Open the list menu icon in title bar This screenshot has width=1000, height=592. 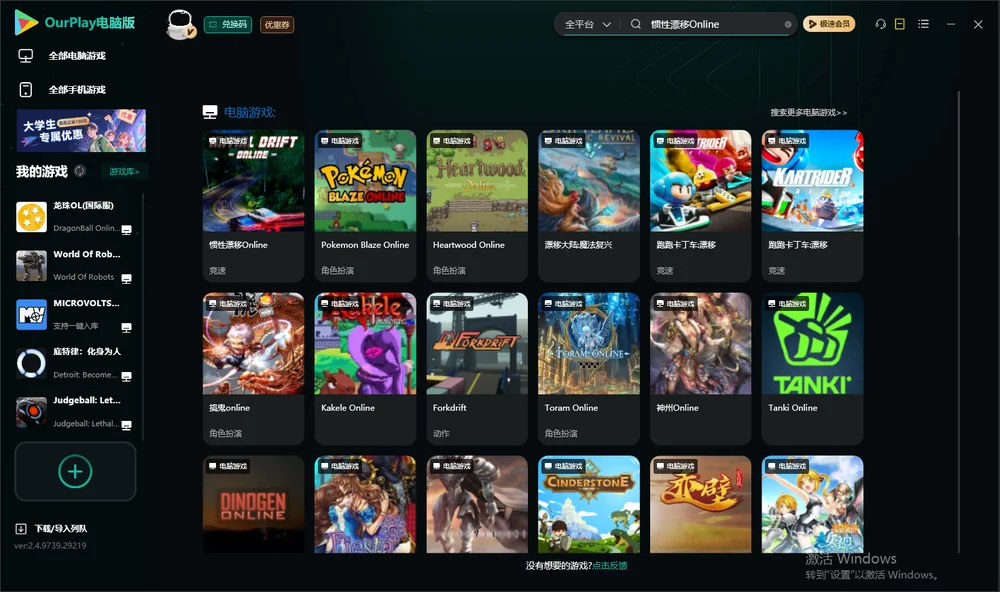coord(923,24)
